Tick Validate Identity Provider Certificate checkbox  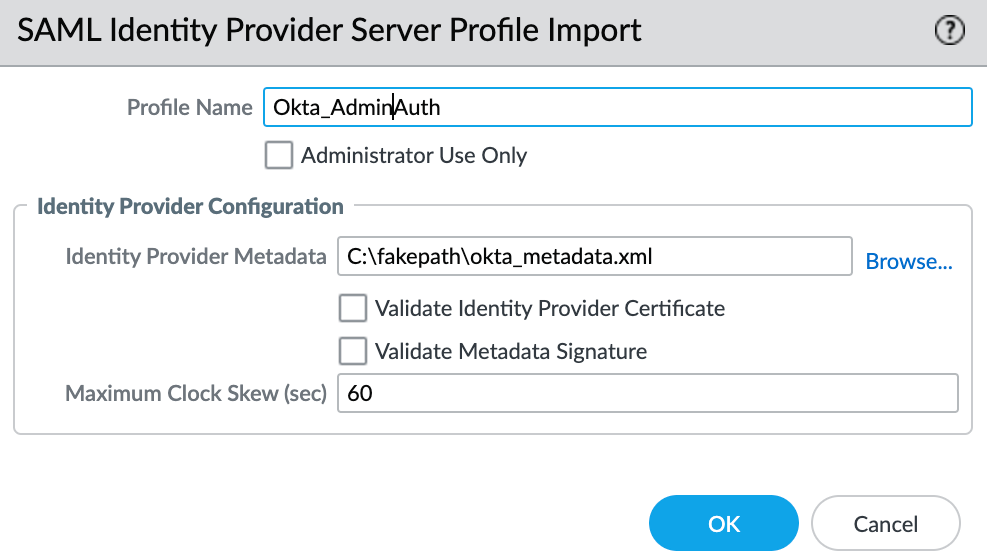click(352, 308)
